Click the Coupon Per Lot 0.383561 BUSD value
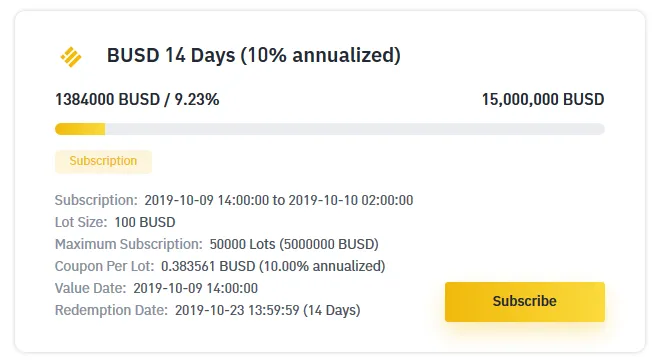Viewport: 654px width, 362px height. click(x=273, y=266)
